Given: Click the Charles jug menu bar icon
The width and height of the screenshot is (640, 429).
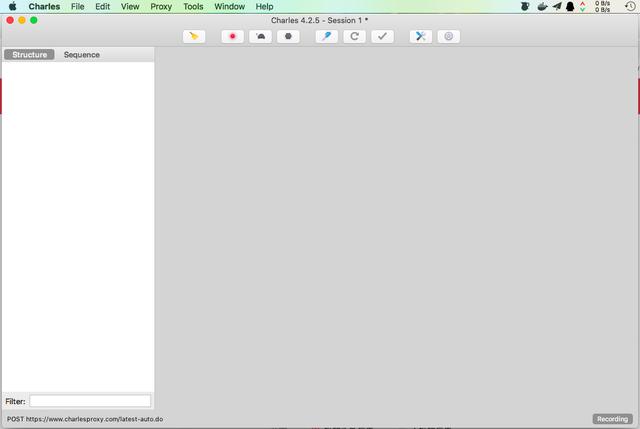Looking at the screenshot, I should pos(525,7).
